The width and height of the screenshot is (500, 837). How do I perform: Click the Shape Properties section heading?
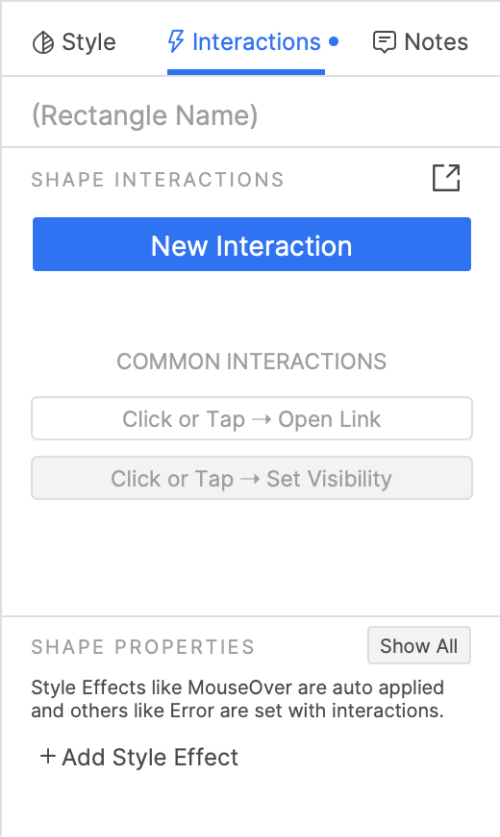[x=143, y=647]
